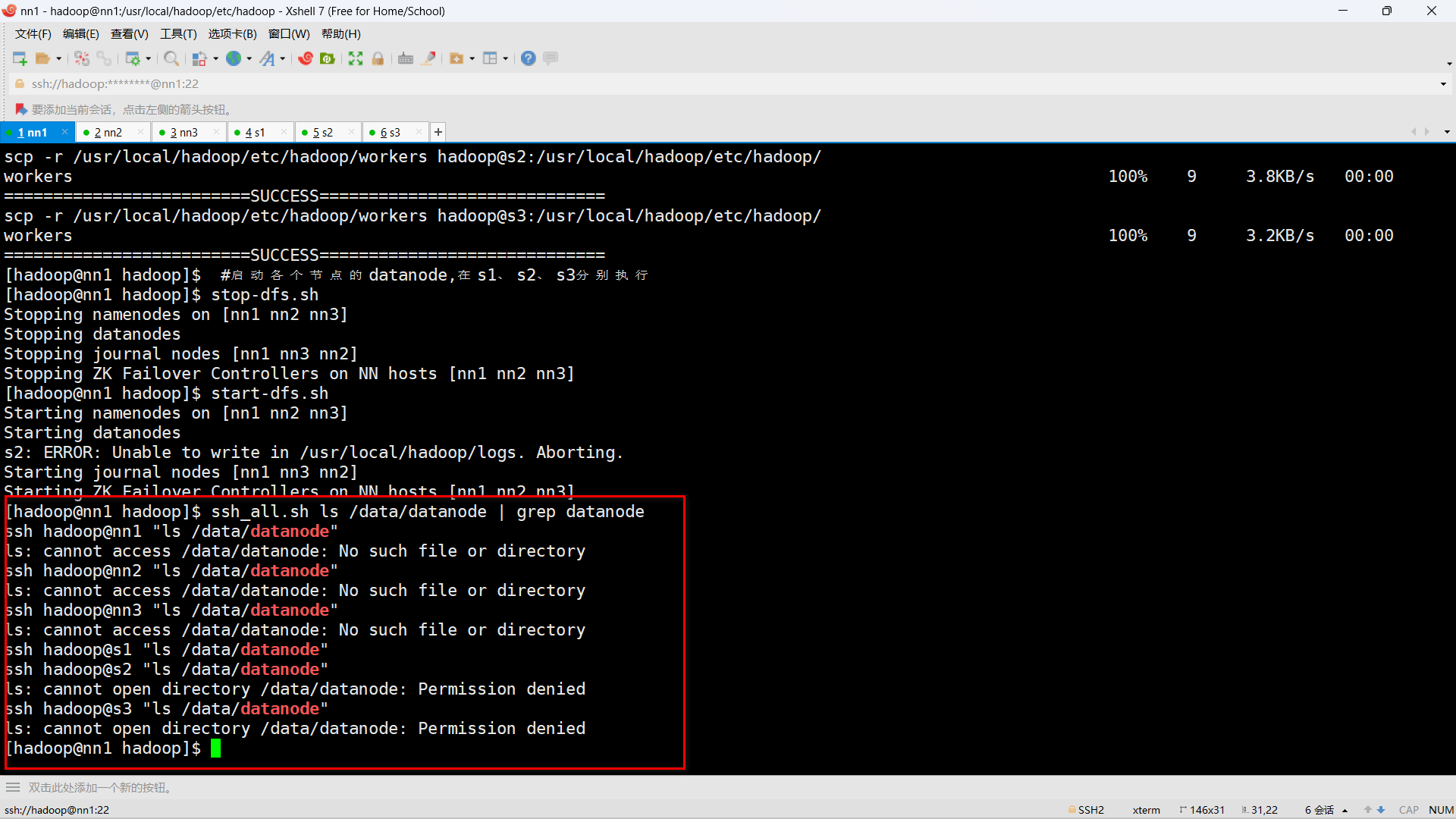
Task: Open the address bar history dropdown
Action: (1442, 84)
